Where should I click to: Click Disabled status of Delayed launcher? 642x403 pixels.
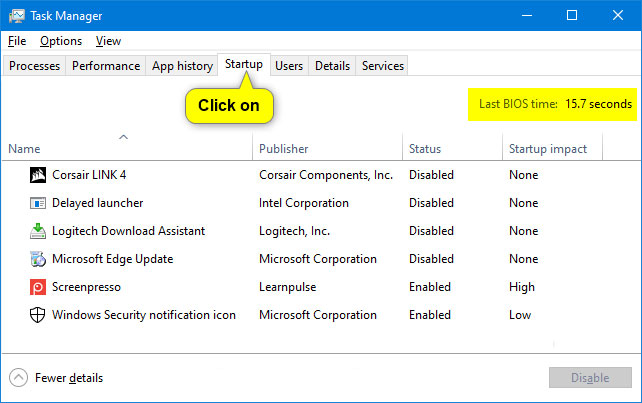(x=431, y=203)
